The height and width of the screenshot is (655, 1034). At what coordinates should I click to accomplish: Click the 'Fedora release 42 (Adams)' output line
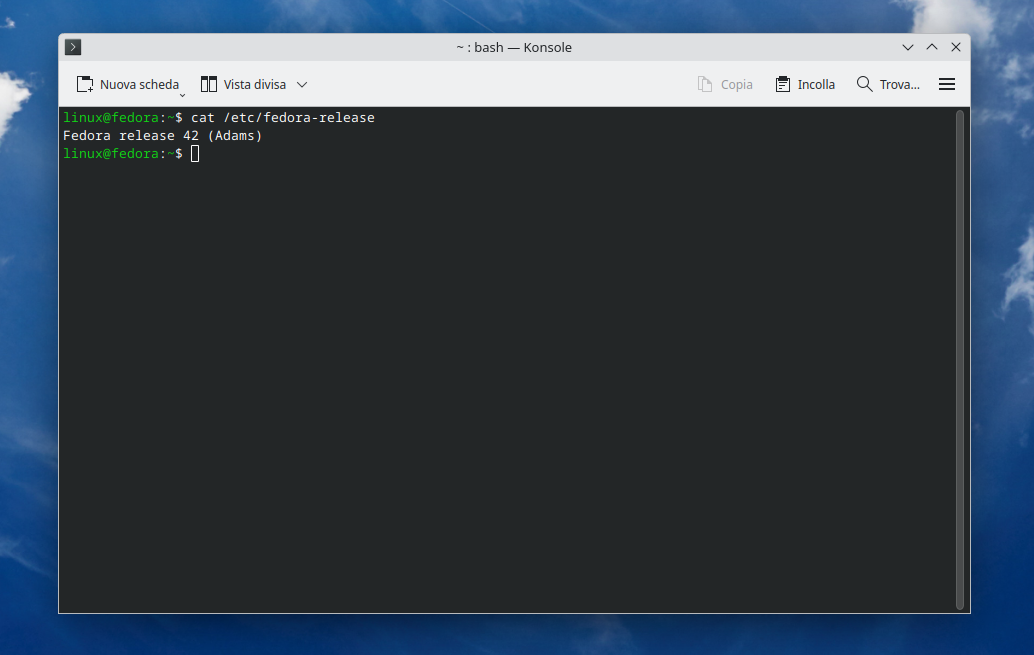(162, 136)
